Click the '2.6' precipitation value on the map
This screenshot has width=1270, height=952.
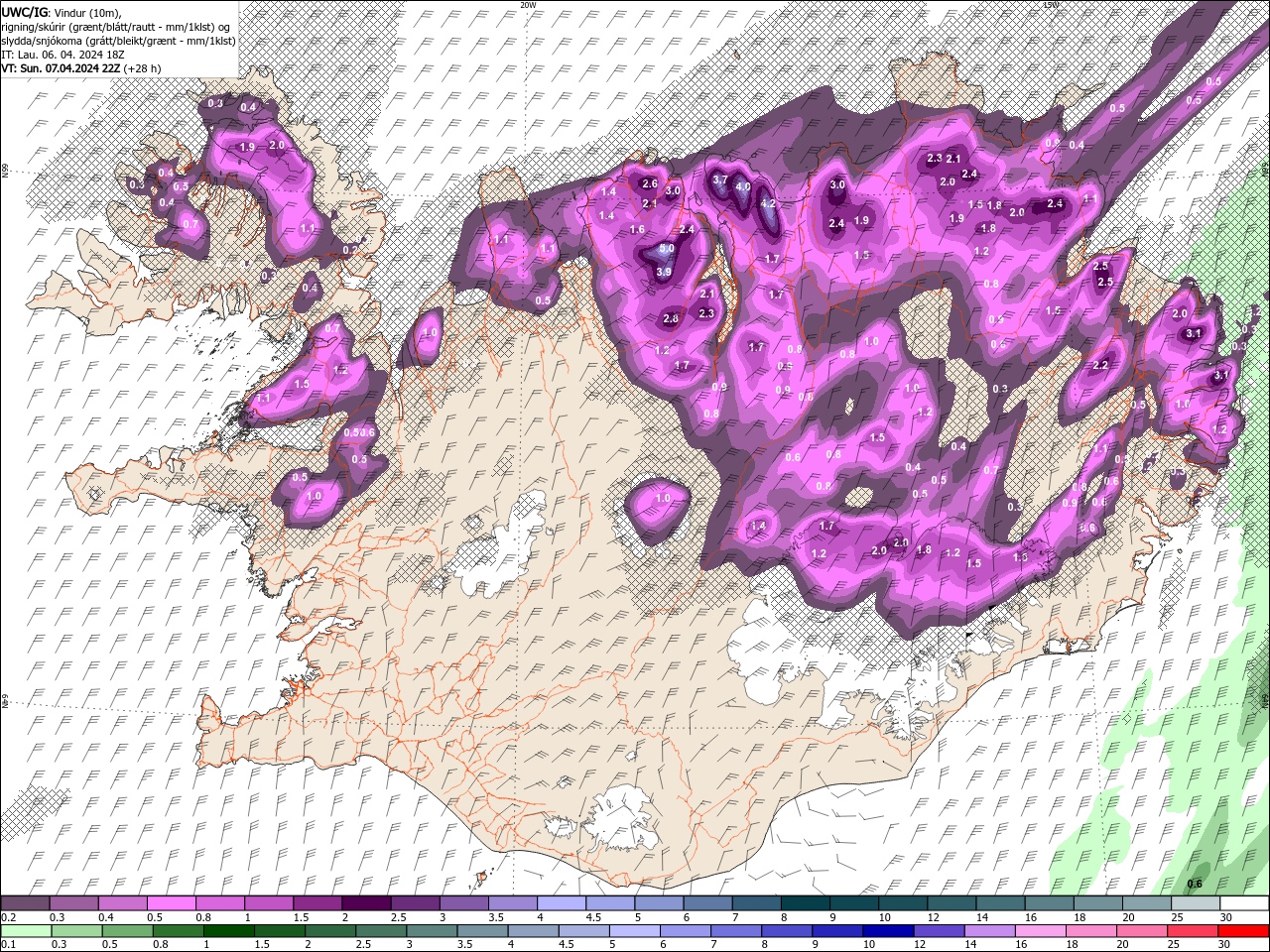click(x=650, y=184)
